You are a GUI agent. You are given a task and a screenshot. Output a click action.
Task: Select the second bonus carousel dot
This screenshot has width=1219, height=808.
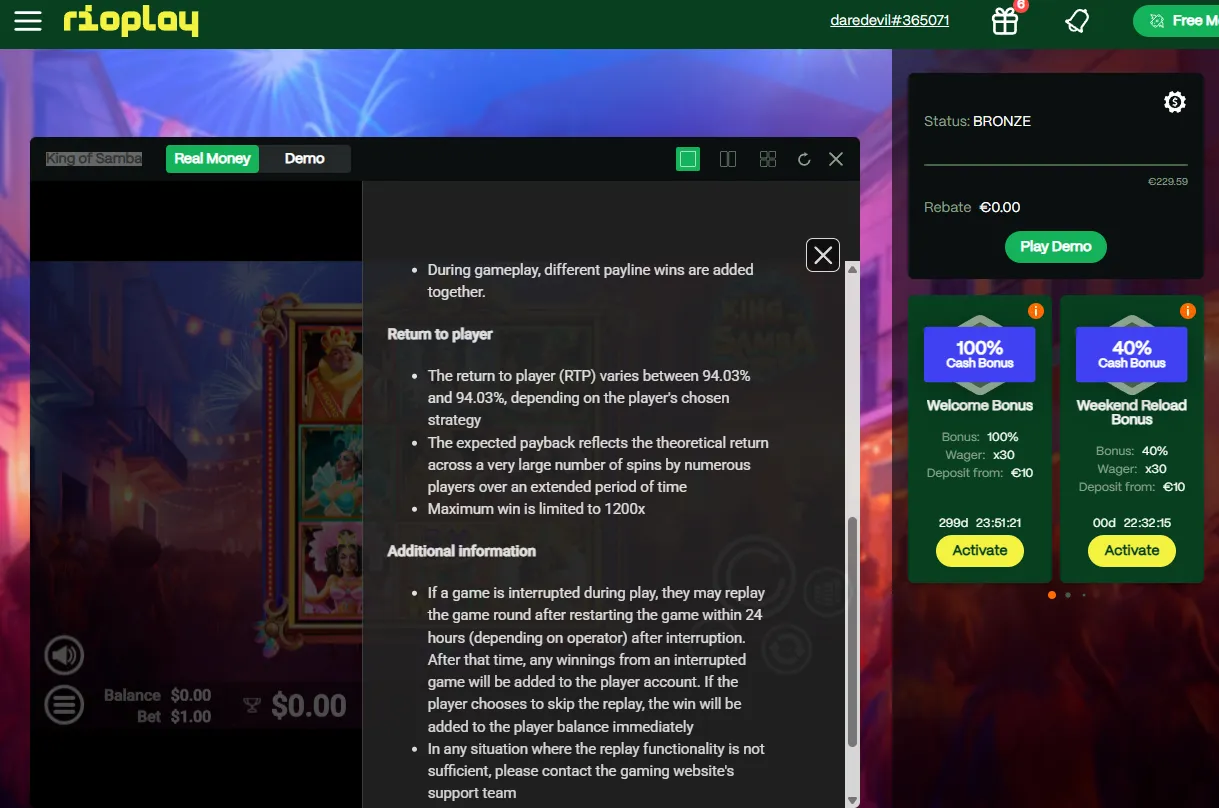coord(1068,595)
